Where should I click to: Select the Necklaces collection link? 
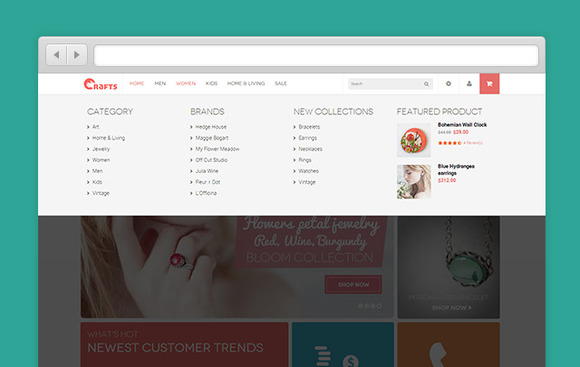pos(310,149)
